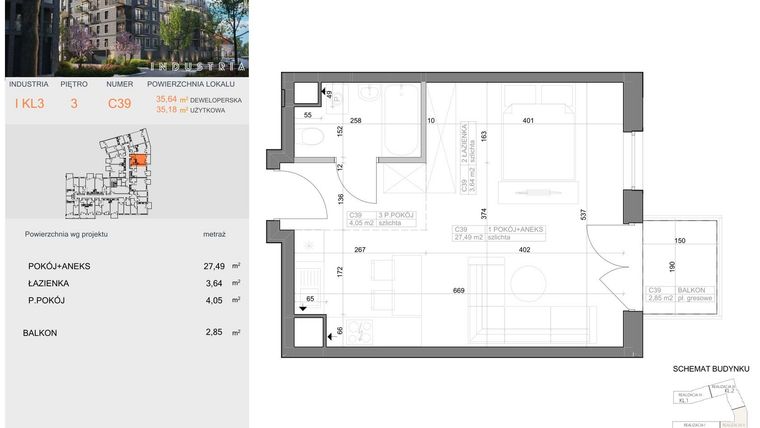The height and width of the screenshot is (428, 760).
Task: Click the '4,05' value in the area list
Action: coord(214,300)
